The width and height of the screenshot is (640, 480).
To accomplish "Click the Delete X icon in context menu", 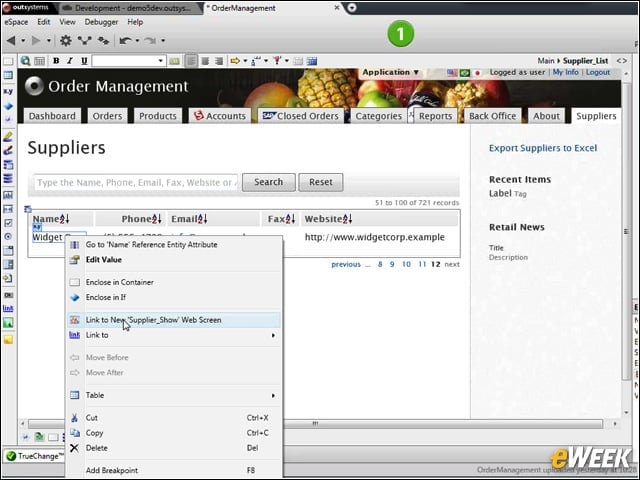I will [x=74, y=448].
